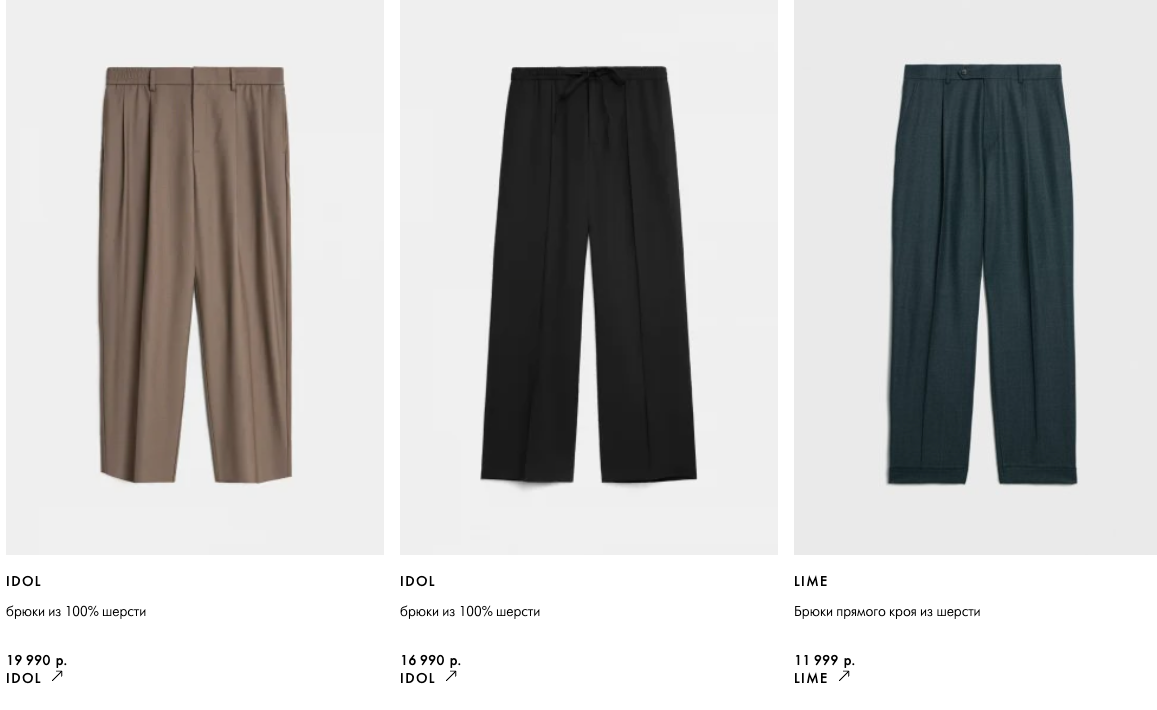This screenshot has width=1157, height=710.
Task: Open 'Брюки прямого кроя из шерсти' product title
Action: tap(887, 612)
